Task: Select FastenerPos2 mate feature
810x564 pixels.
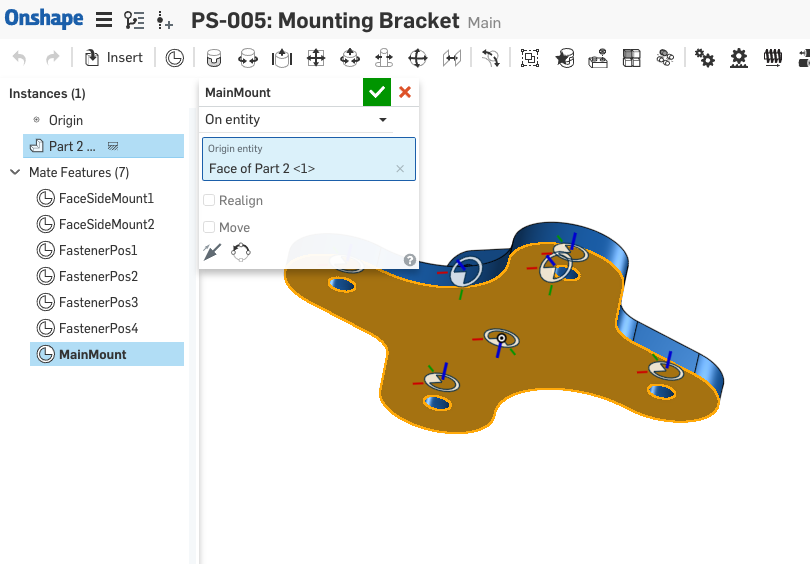Action: [x=98, y=276]
